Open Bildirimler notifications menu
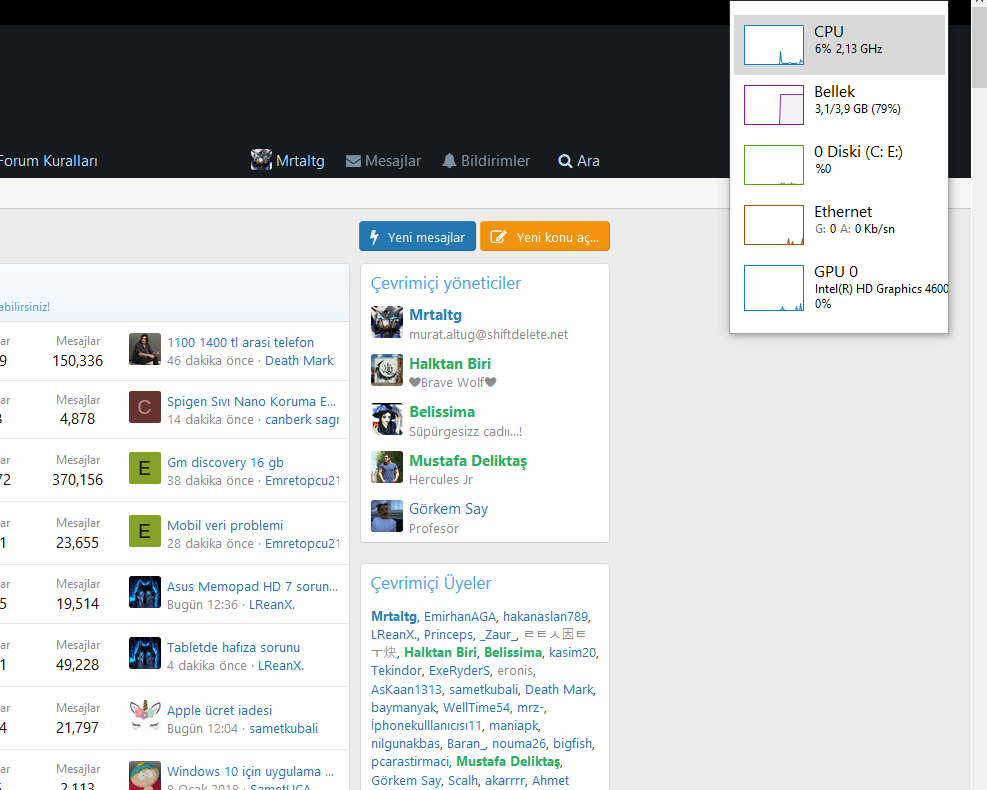Viewport: 987px width, 790px height. (x=486, y=161)
